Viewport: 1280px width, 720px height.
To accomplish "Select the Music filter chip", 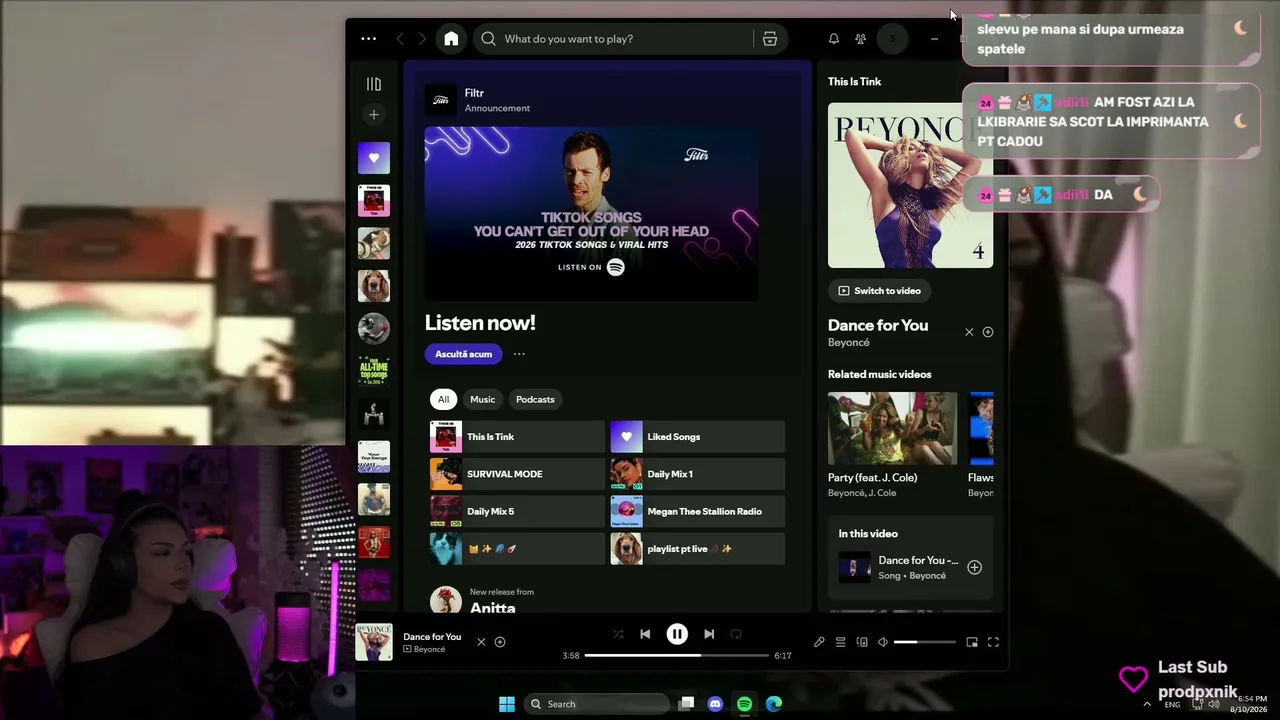I will (x=483, y=399).
